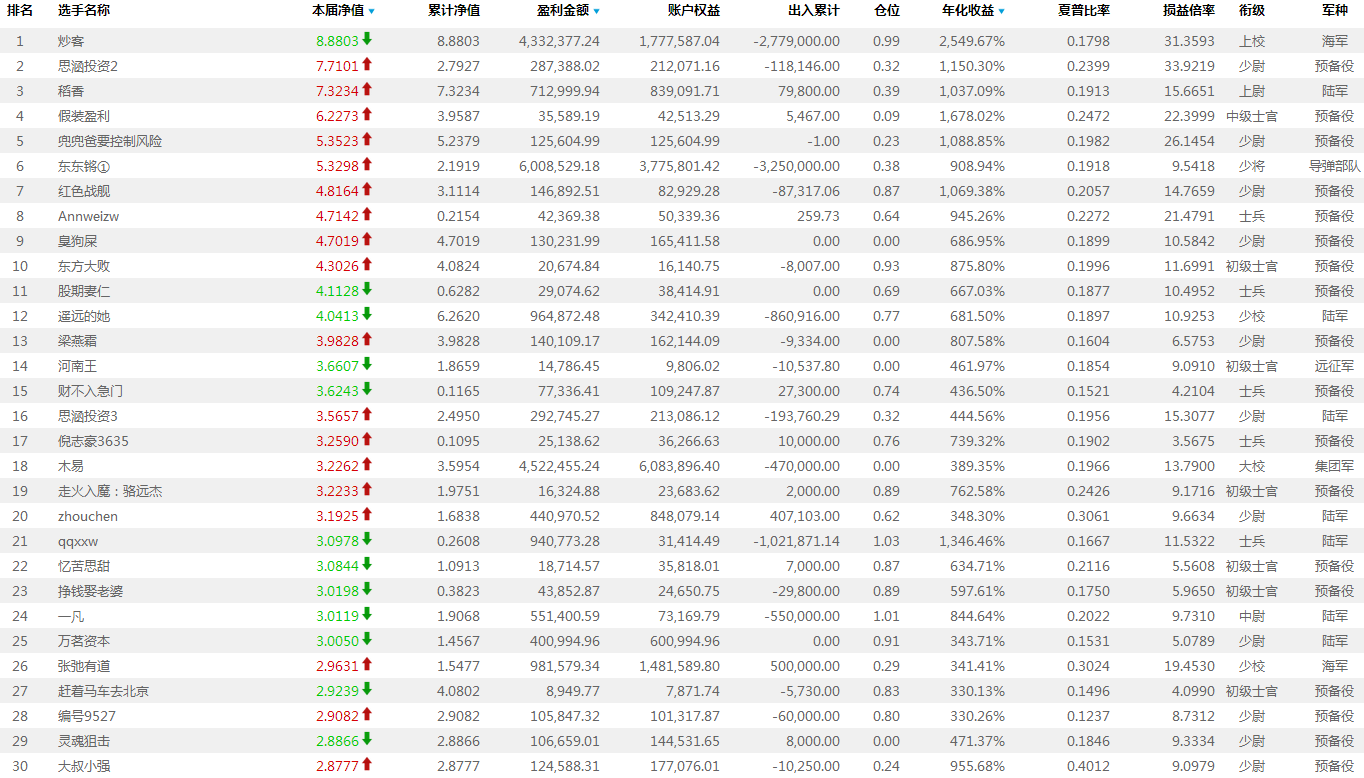The height and width of the screenshot is (778, 1364).
Task: Select player name 假装盈利
Action: tap(84, 116)
